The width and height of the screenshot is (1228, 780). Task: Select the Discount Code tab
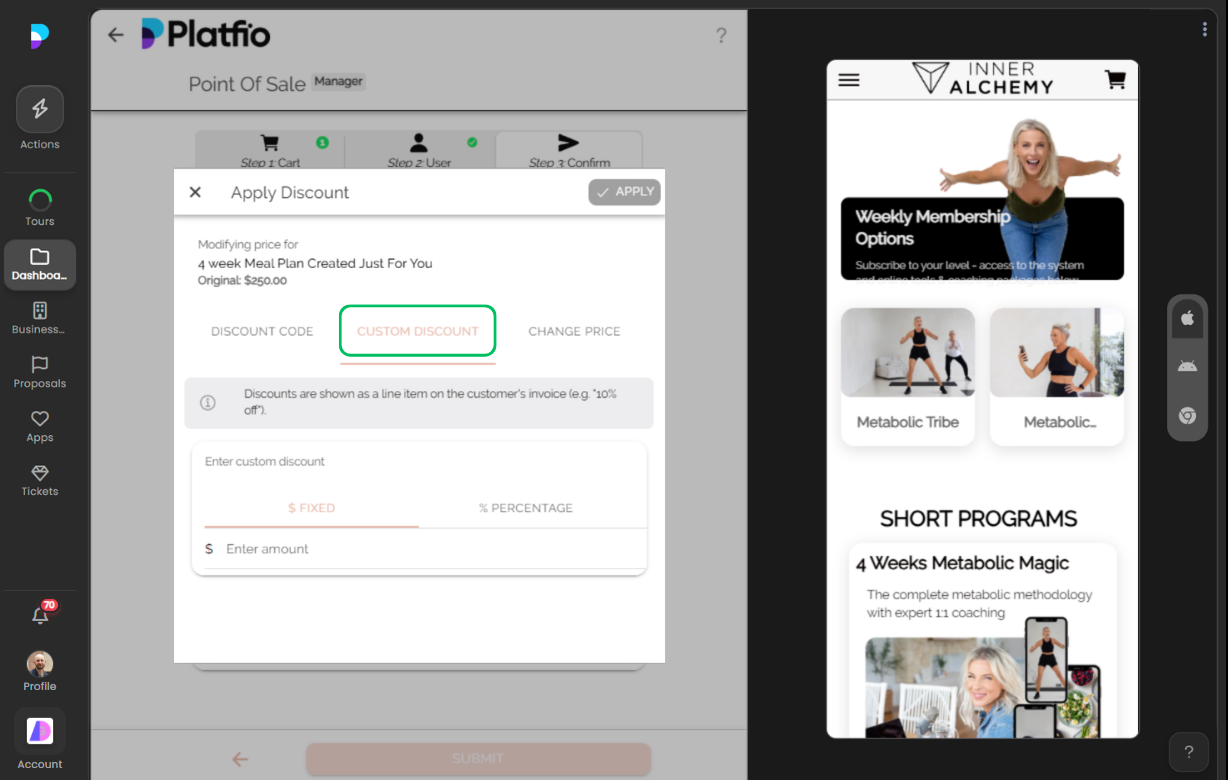coord(262,331)
